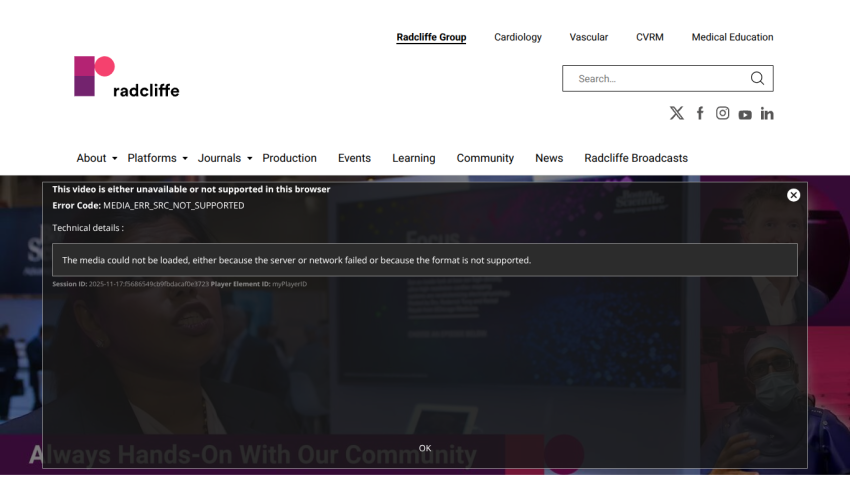Click the search magnifier icon
The width and height of the screenshot is (850, 478).
[x=757, y=79]
